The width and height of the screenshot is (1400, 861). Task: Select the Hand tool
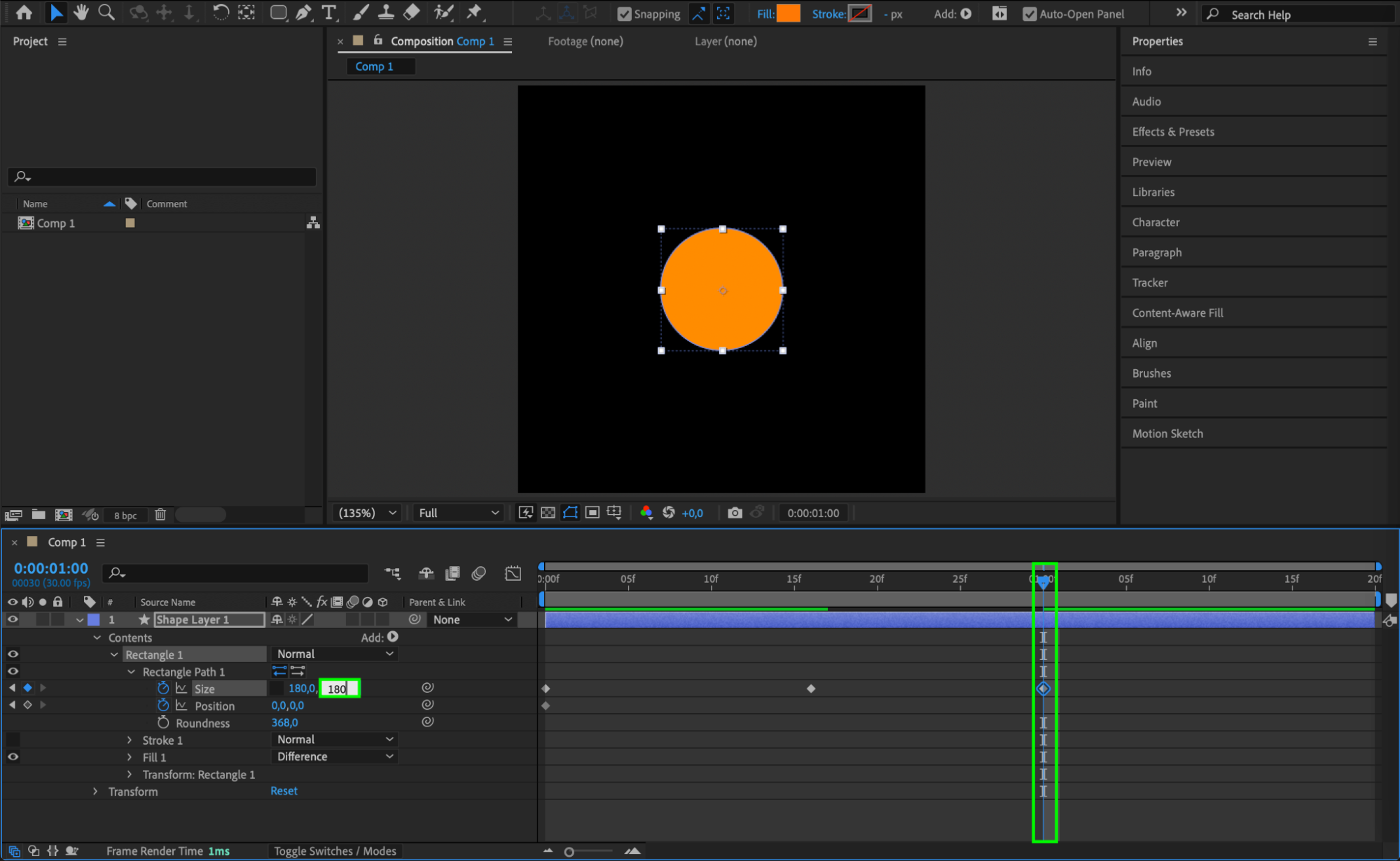pos(81,12)
